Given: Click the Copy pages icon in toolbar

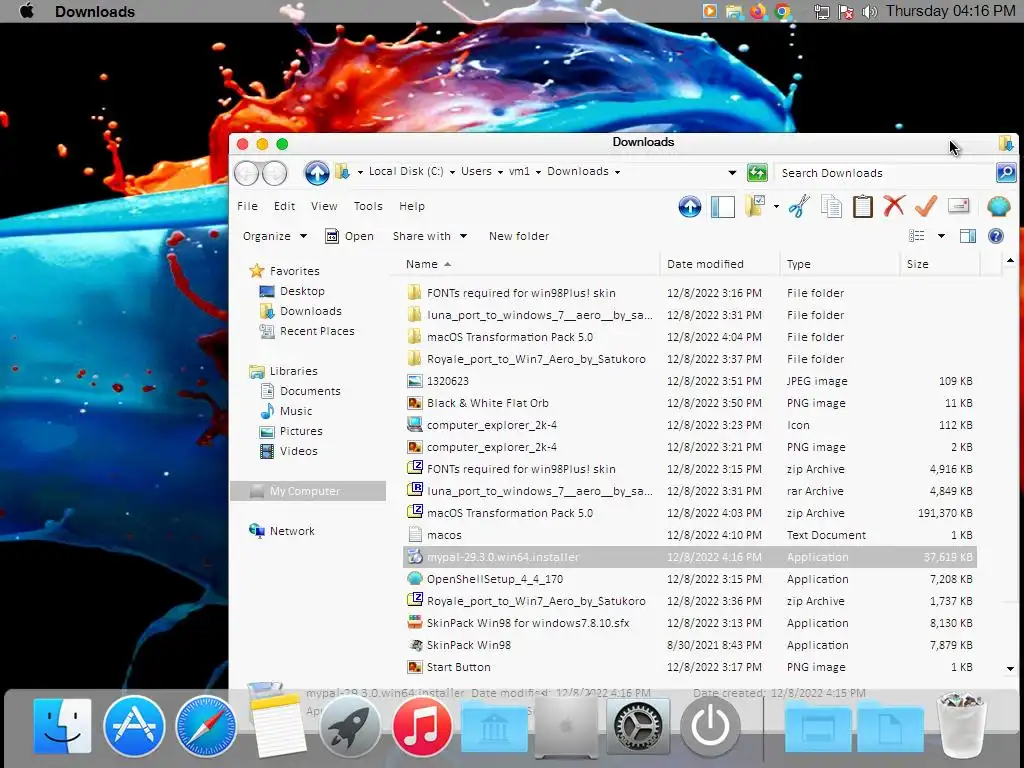Looking at the screenshot, I should 831,206.
